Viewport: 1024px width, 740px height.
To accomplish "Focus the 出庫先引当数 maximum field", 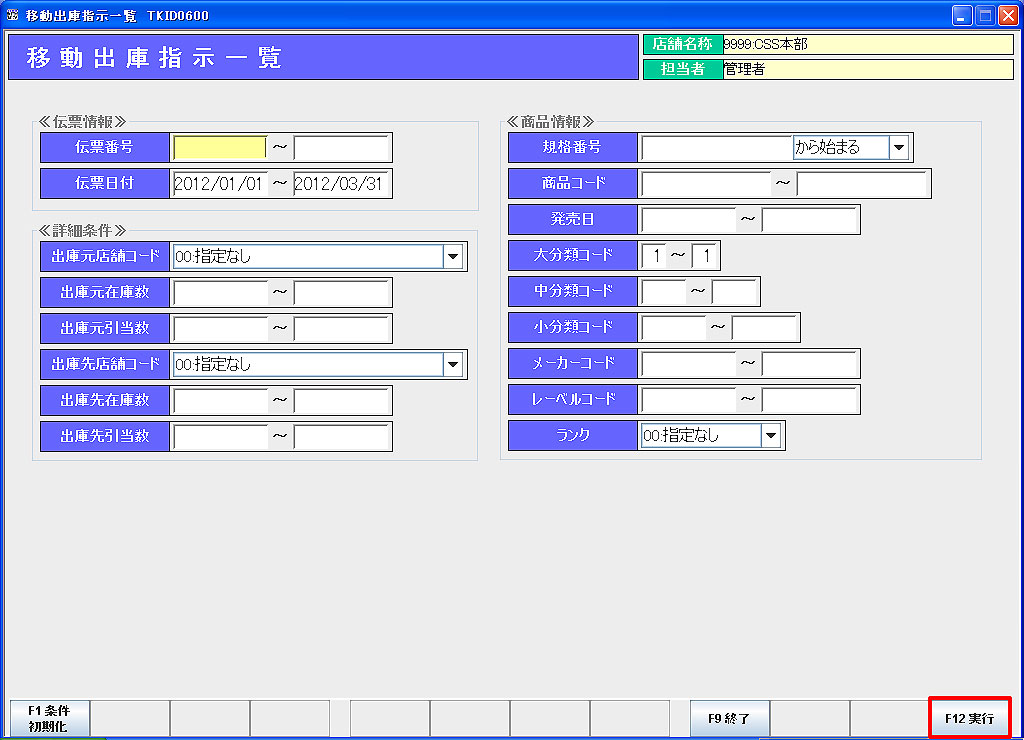I will (340, 437).
